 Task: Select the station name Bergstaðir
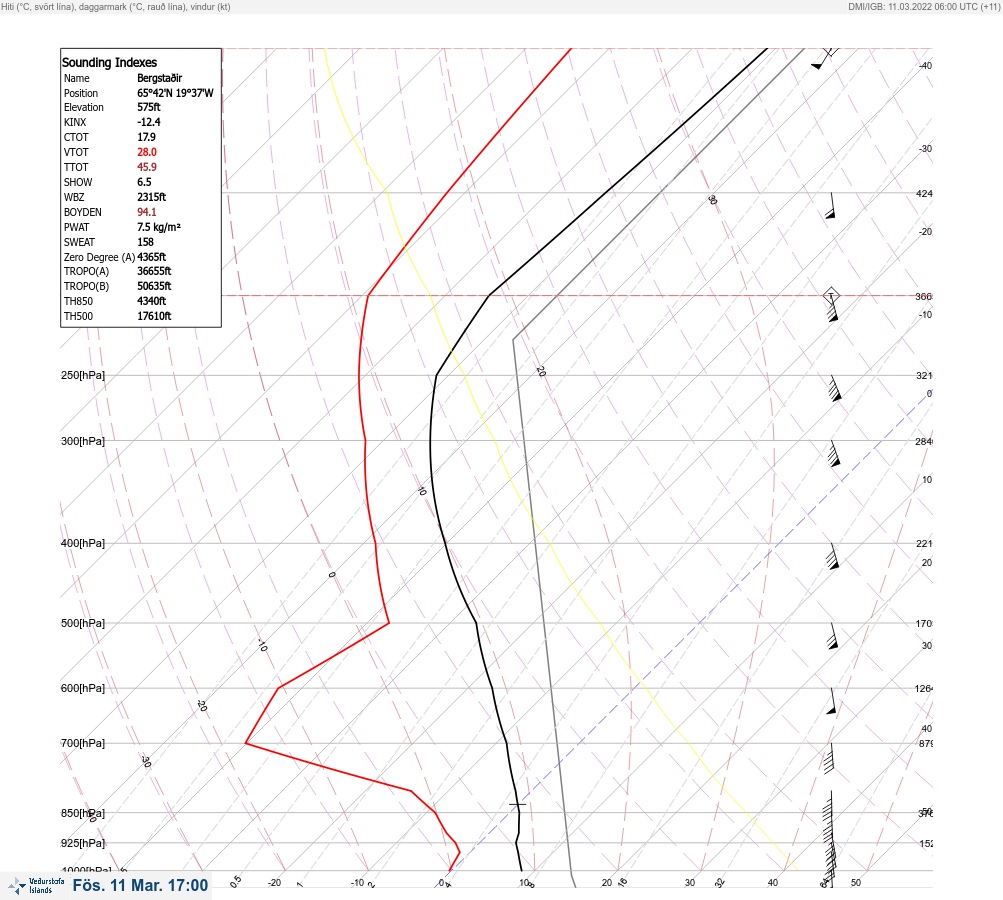click(x=160, y=78)
